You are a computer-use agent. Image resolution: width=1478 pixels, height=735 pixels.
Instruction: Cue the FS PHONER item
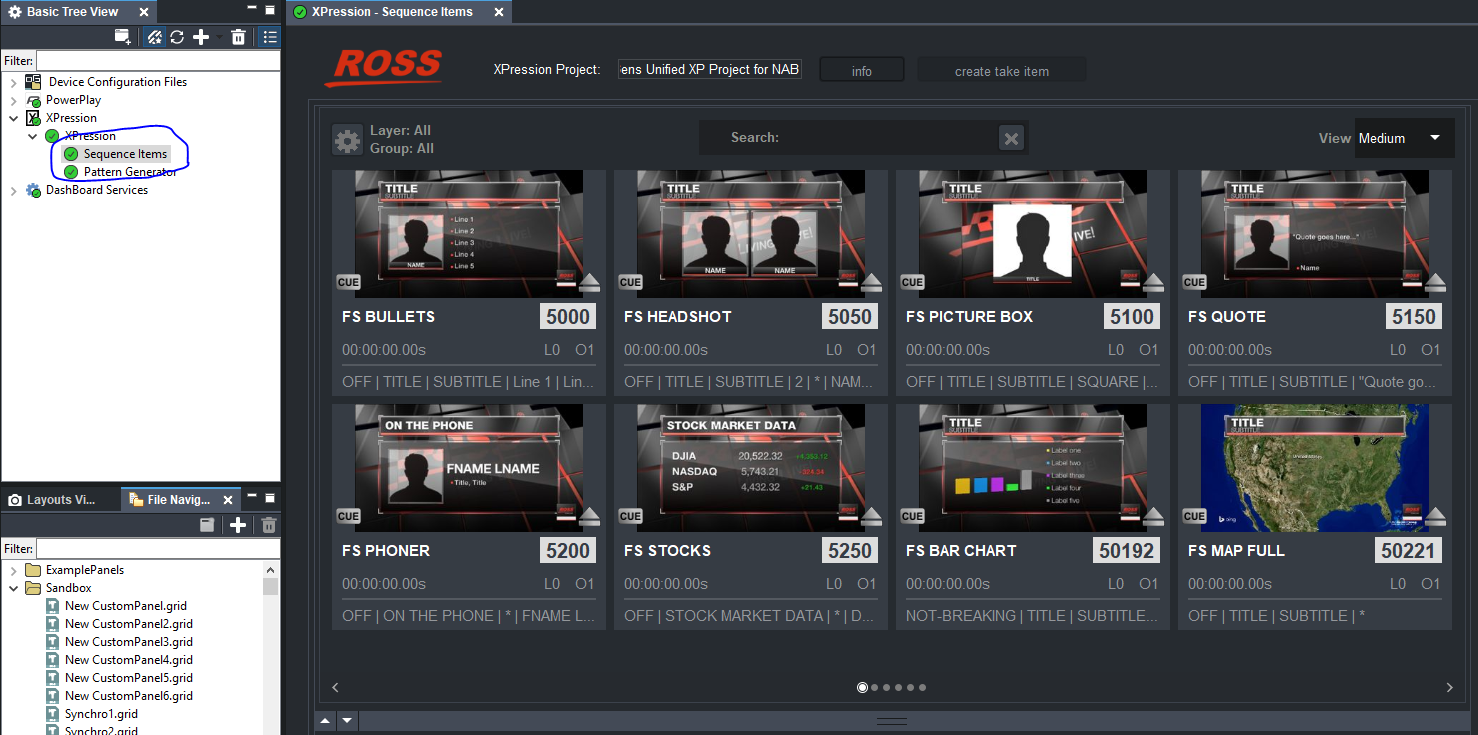coord(348,516)
